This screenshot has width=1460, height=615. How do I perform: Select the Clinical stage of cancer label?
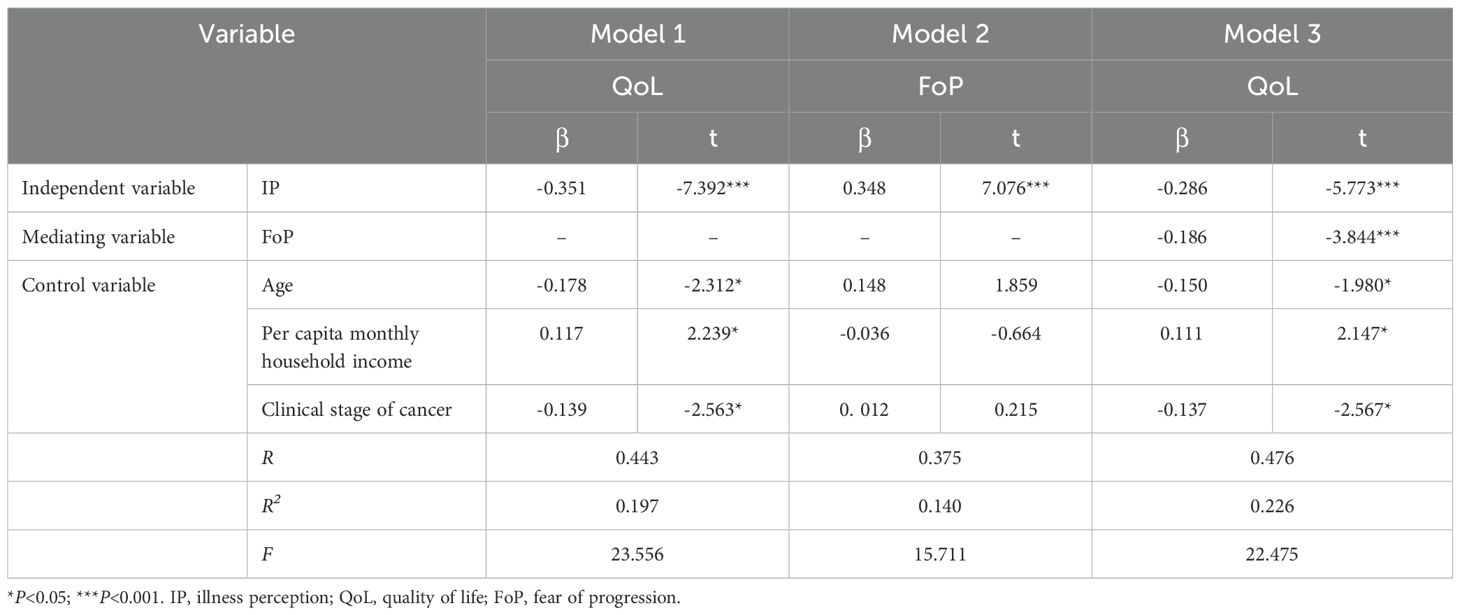click(357, 409)
